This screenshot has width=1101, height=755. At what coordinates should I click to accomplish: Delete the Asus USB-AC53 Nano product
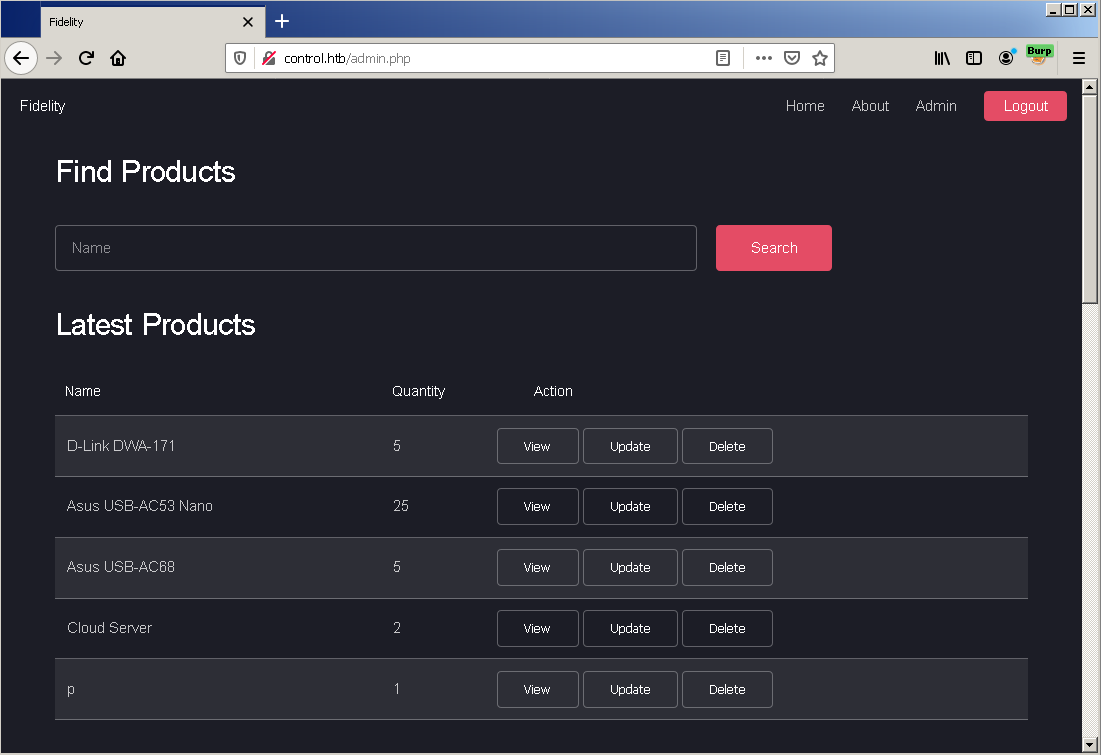pos(727,506)
